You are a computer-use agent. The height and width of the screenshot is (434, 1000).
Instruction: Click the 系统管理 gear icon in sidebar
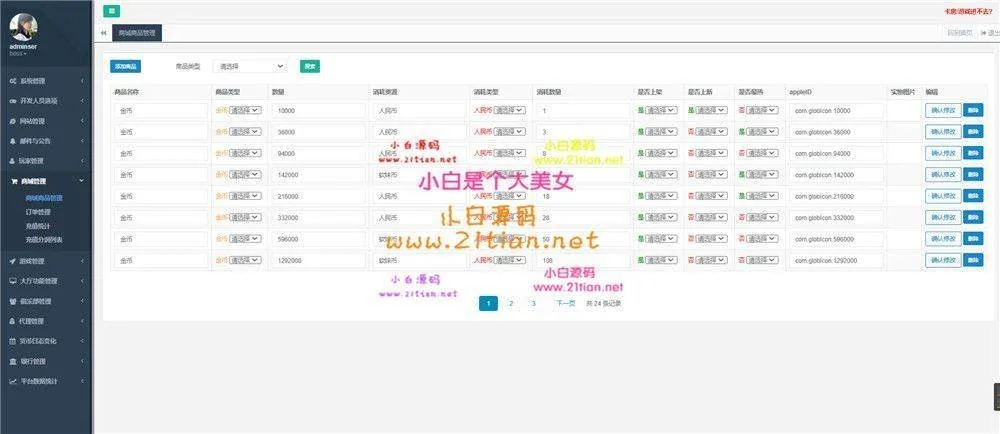(11, 81)
